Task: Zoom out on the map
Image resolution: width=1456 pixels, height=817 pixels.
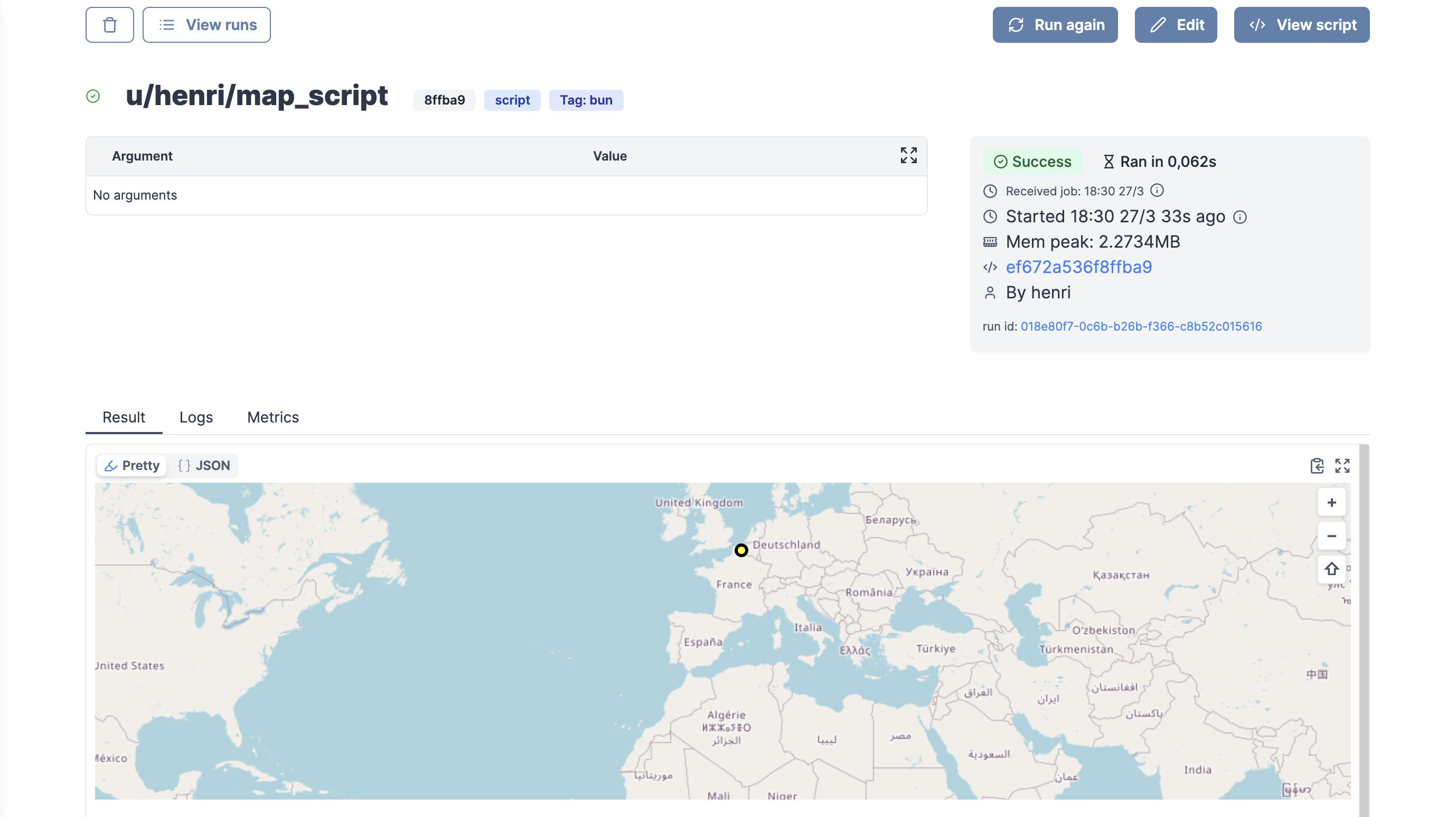Action: coord(1331,536)
